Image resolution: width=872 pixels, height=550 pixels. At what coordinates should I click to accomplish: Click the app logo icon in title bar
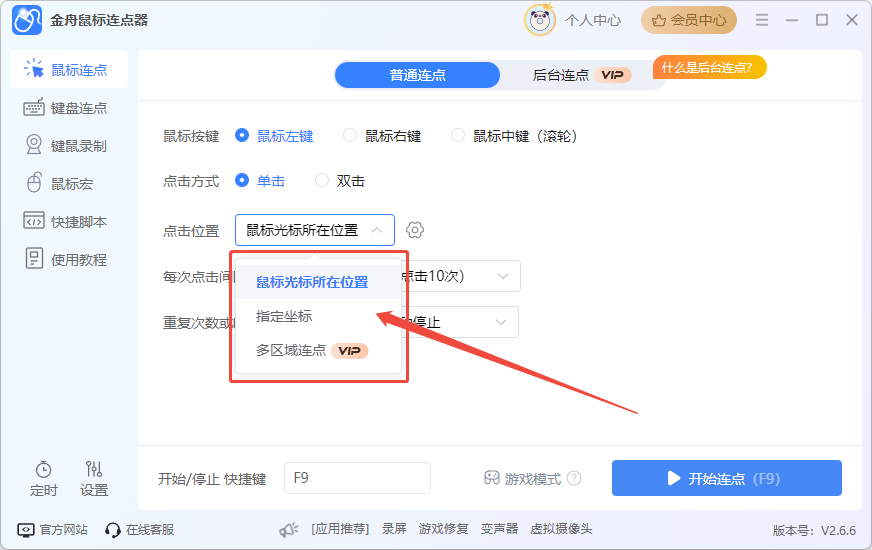click(27, 21)
